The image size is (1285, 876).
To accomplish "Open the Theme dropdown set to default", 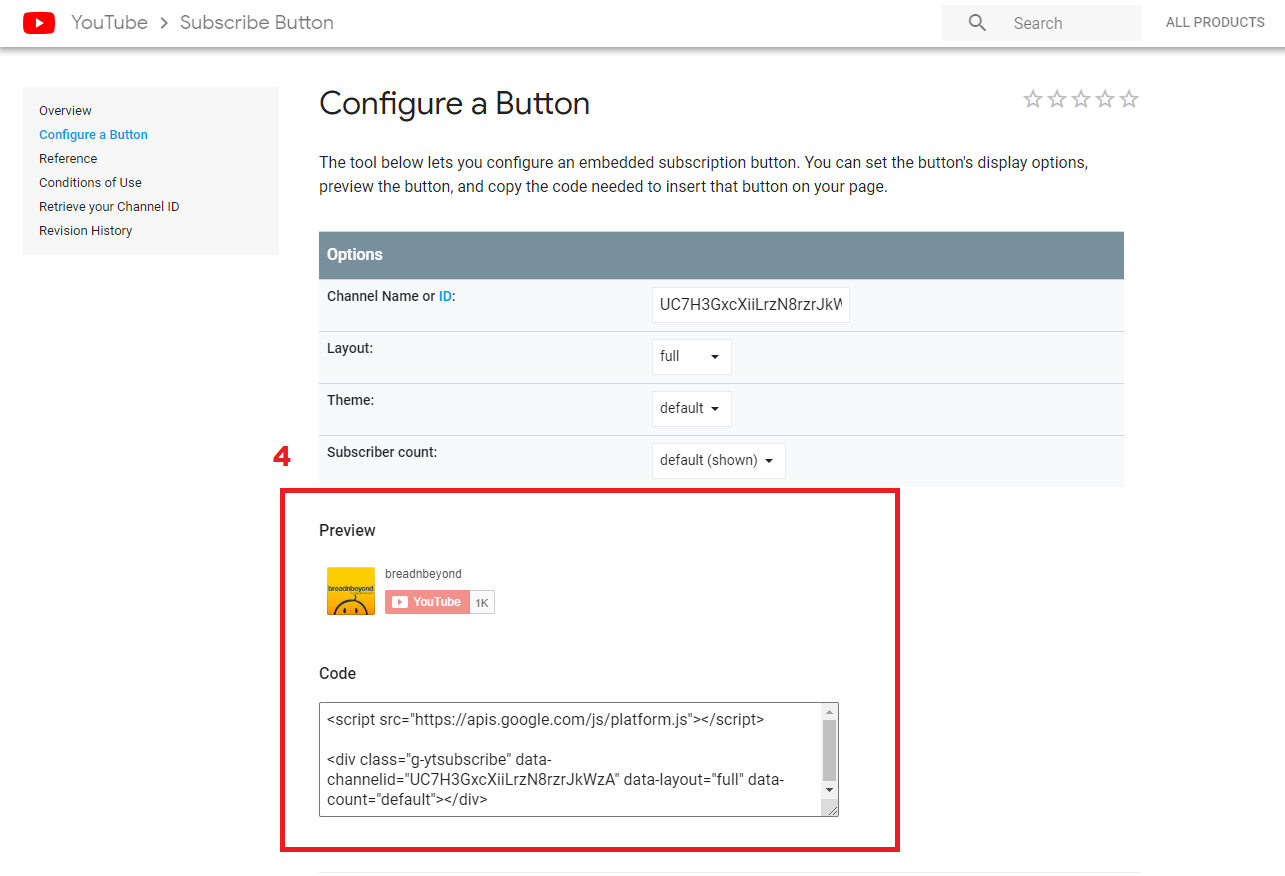I will pos(691,409).
